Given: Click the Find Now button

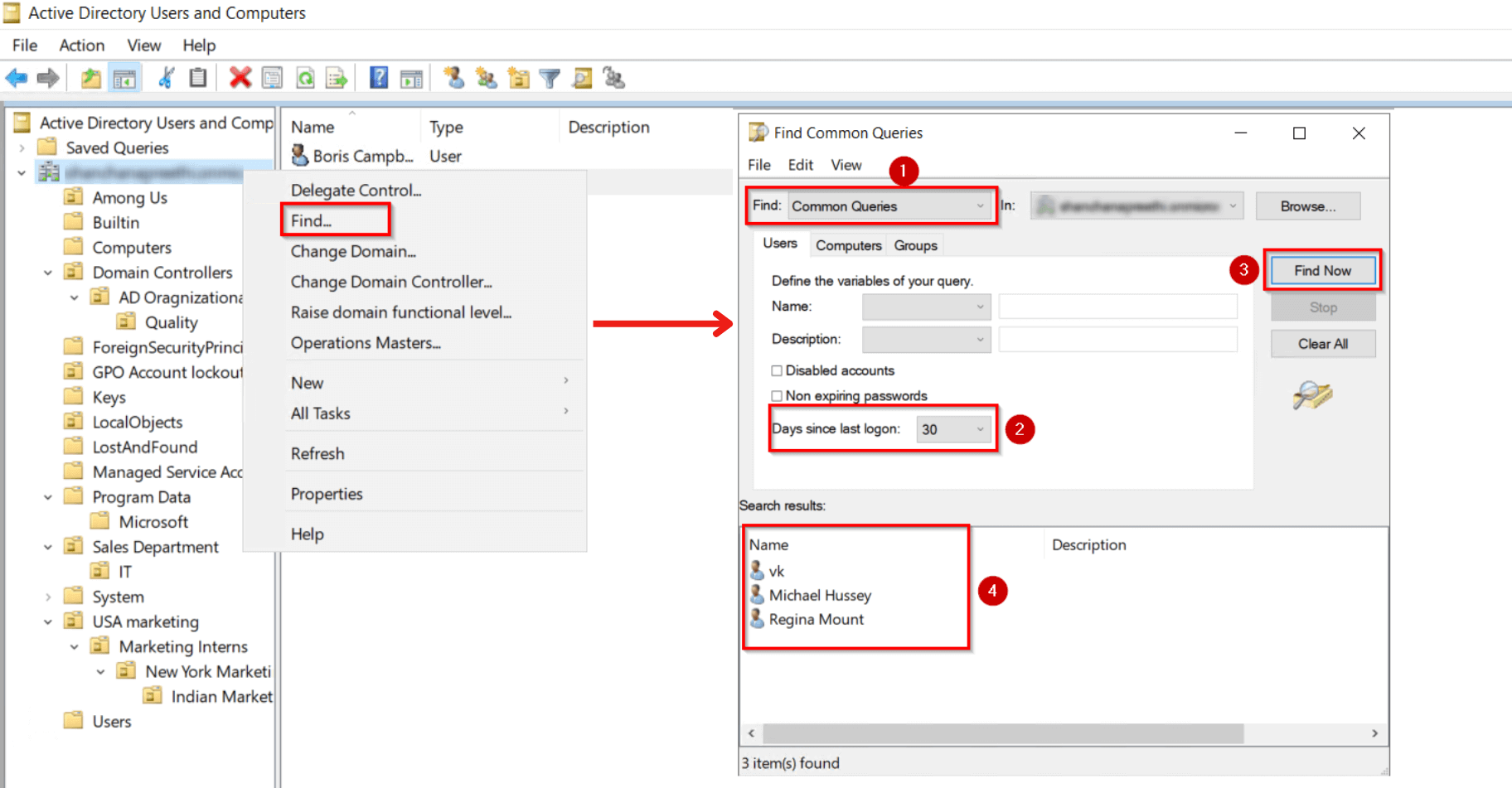Looking at the screenshot, I should pos(1321,270).
